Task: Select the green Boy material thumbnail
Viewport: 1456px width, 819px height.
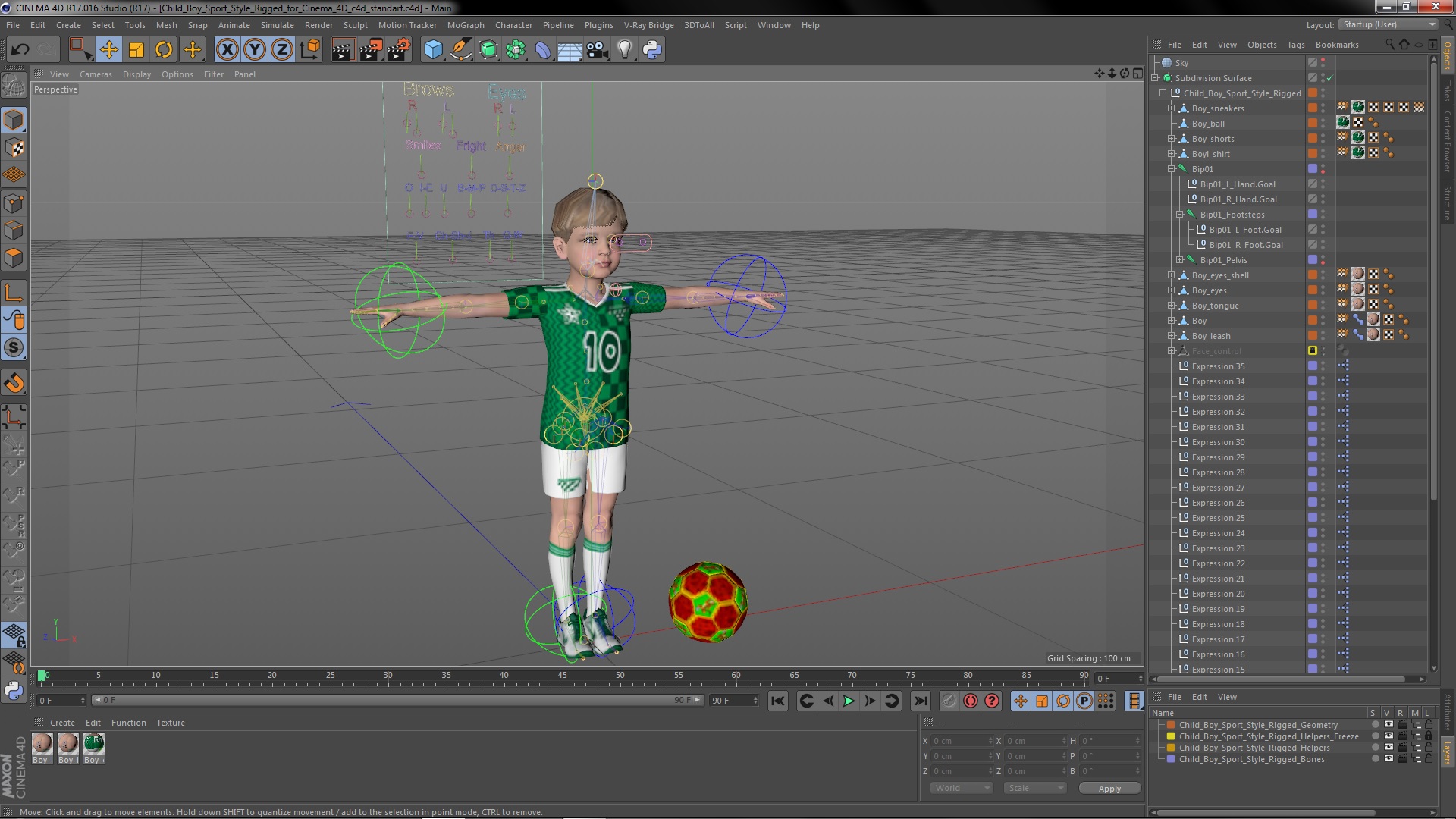Action: (94, 743)
